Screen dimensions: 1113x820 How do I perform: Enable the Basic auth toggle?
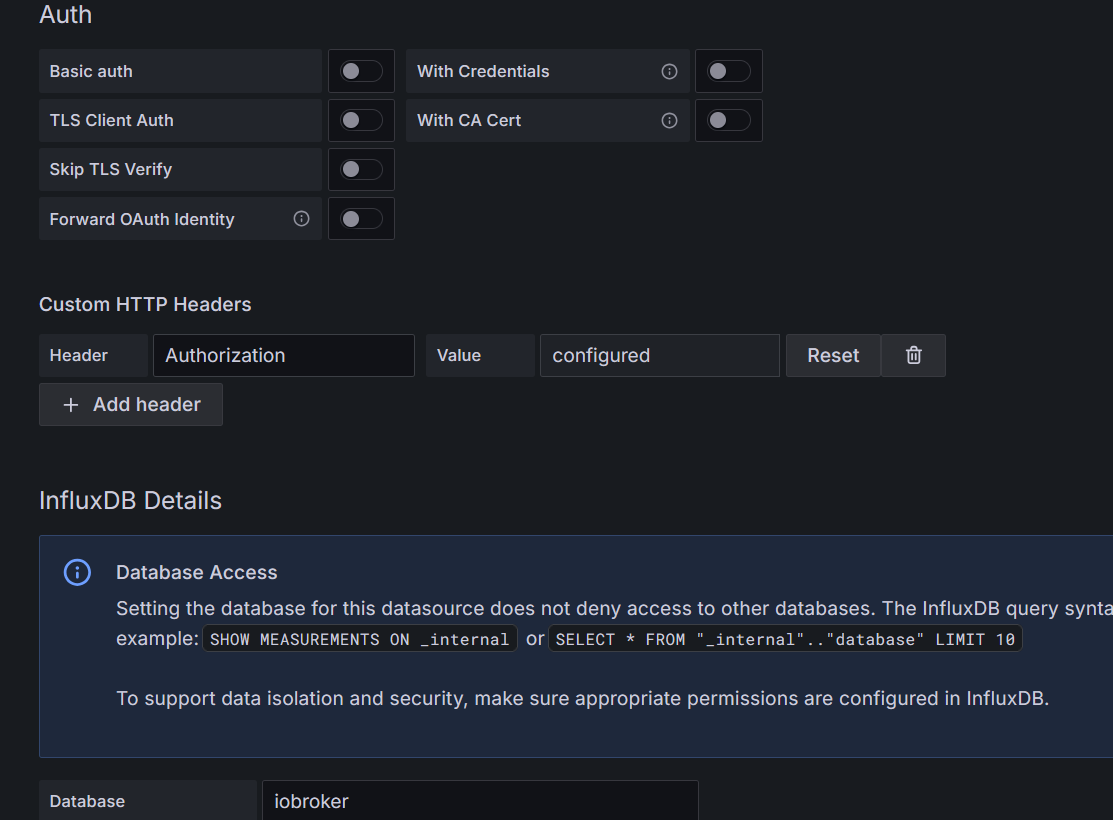pos(361,71)
